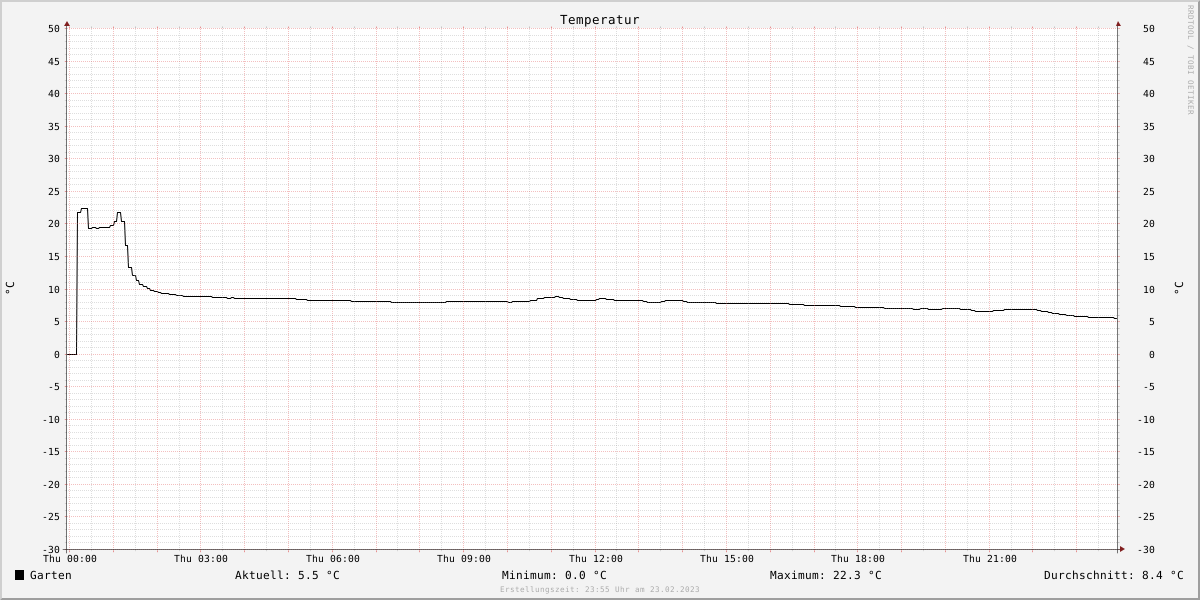Click the Thu 00:00 time axis label
This screenshot has height=600, width=1200.
[70, 559]
